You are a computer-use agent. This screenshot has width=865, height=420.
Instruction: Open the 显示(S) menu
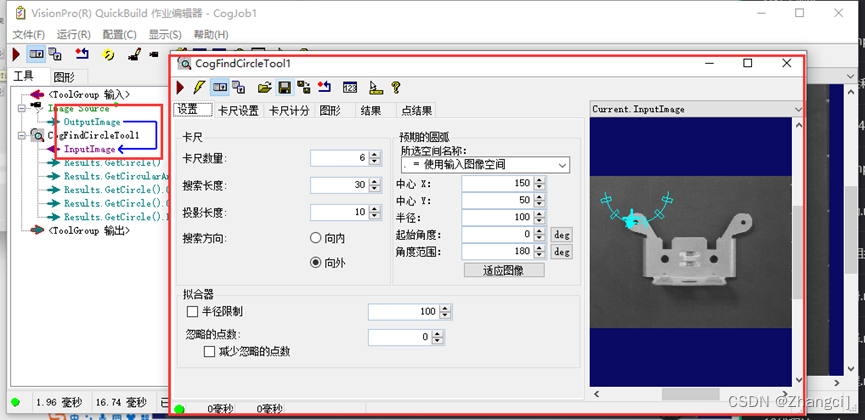tap(165, 34)
